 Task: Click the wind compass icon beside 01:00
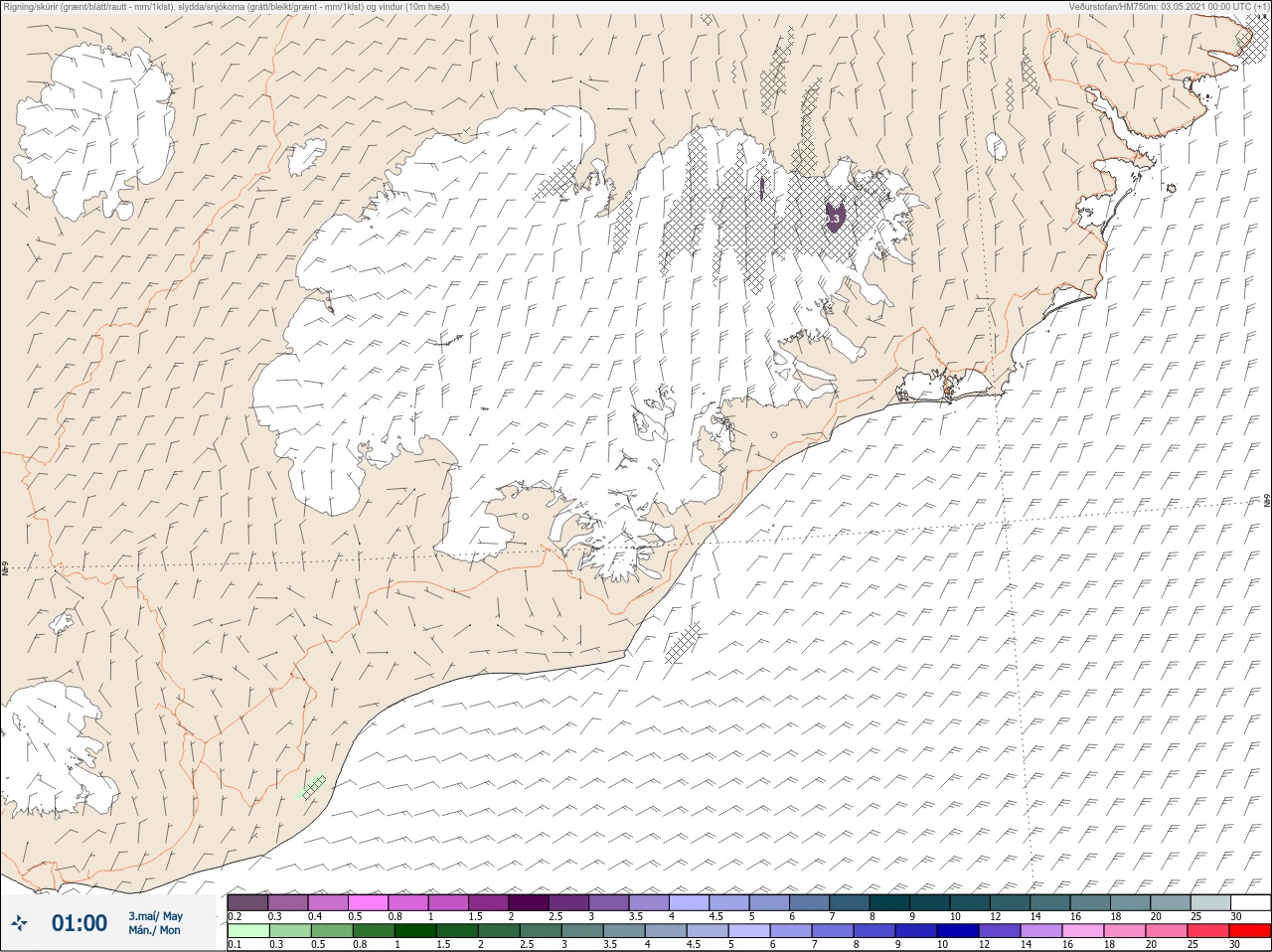pos(20,923)
